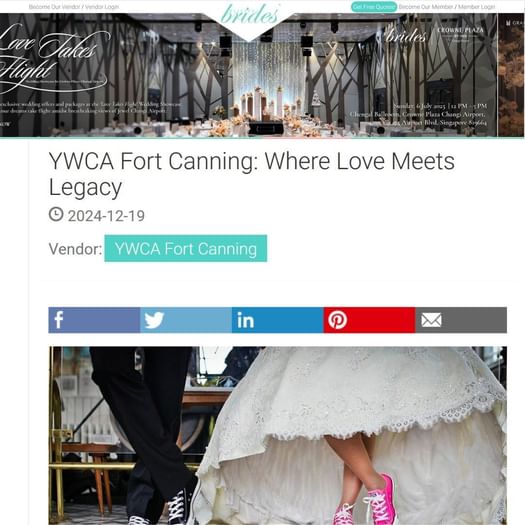Screen dimensions: 525x525
Task: Open the Vendor Login link
Action: (x=102, y=7)
